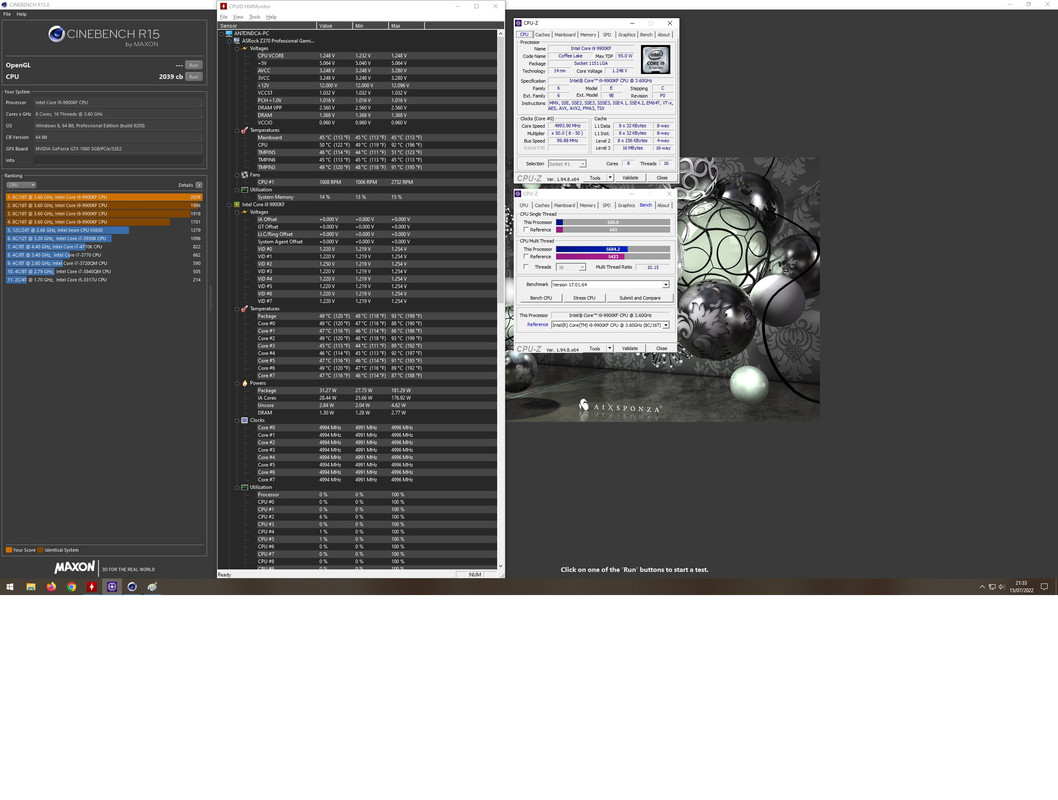Click the ASRock Z370 motherboard icon
The height and width of the screenshot is (800, 1058).
point(237,40)
